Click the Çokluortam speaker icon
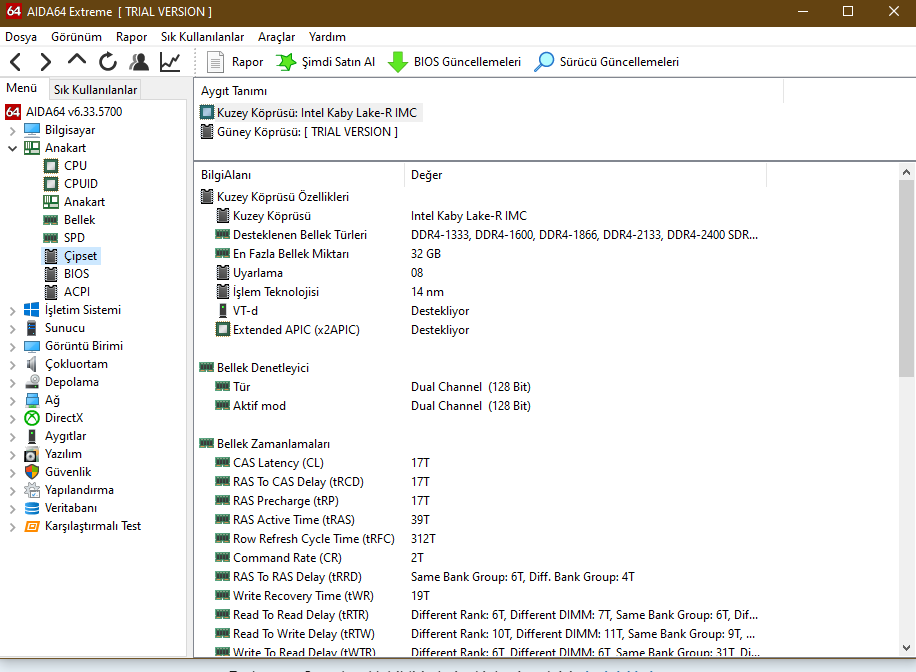Viewport: 916px width, 672px height. tap(32, 363)
